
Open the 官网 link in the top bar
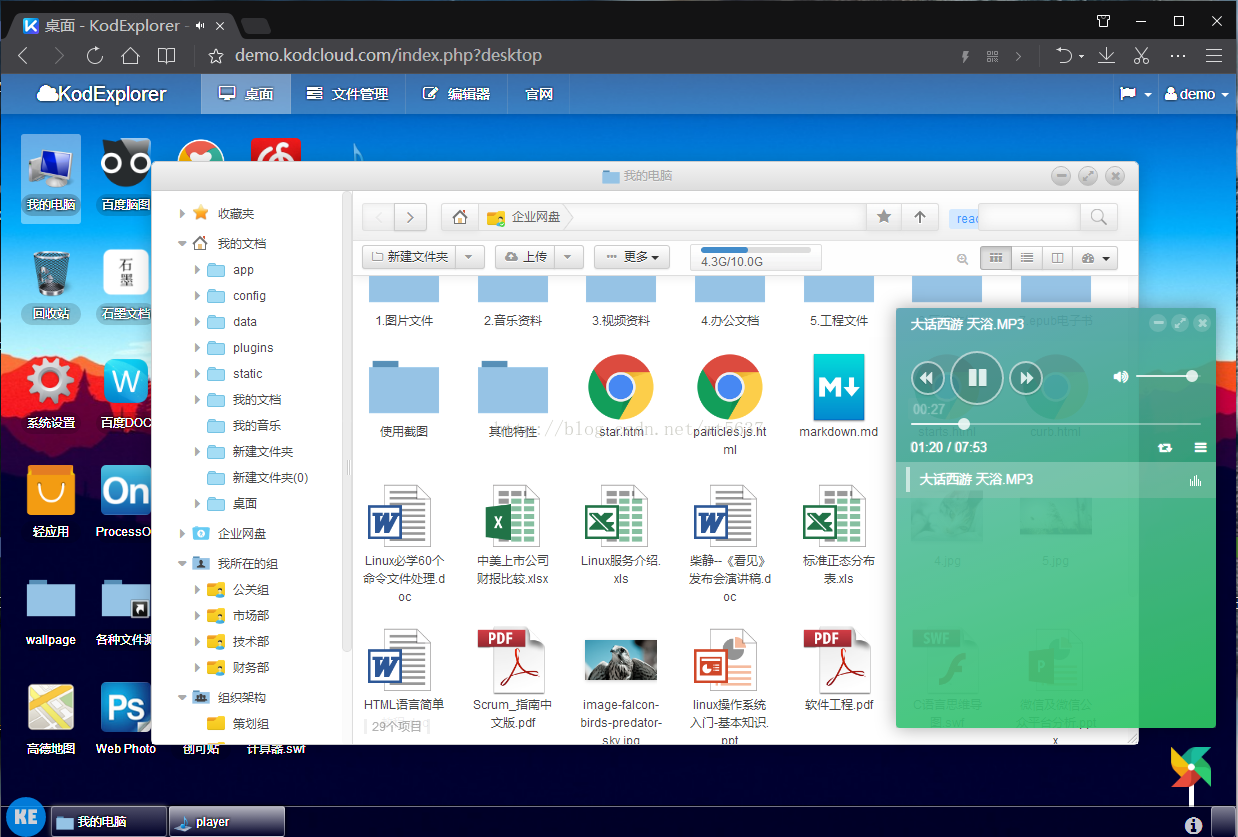tap(539, 94)
